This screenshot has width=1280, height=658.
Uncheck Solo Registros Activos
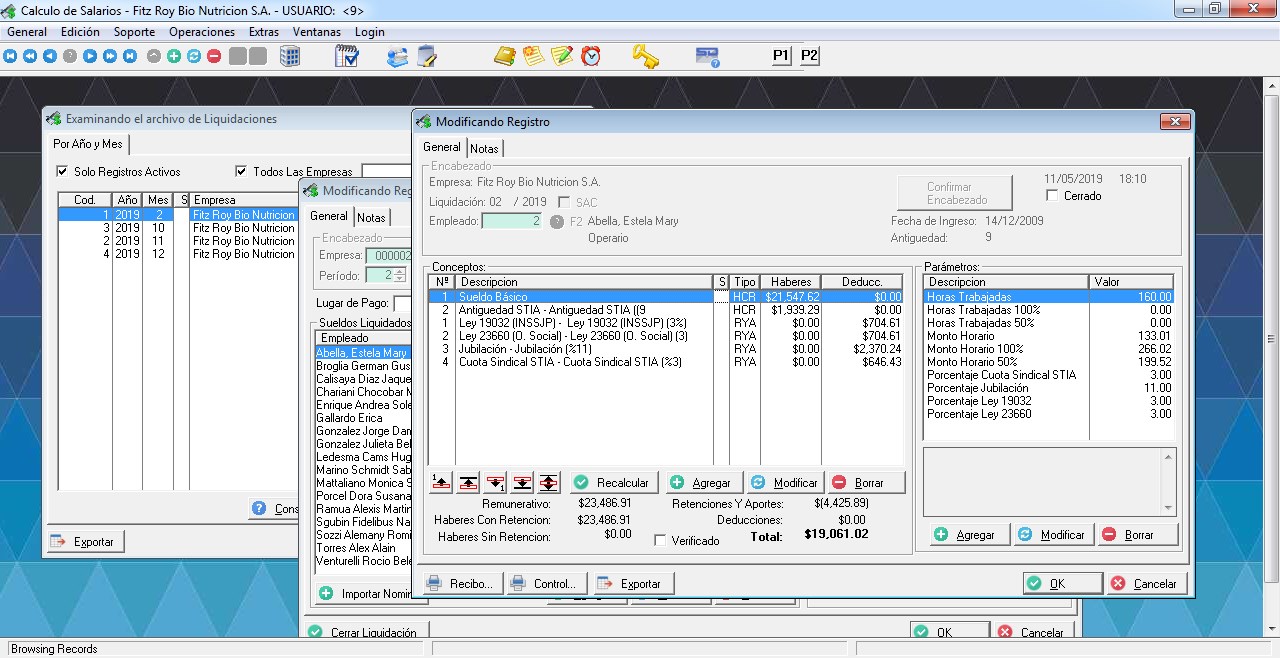(x=64, y=172)
